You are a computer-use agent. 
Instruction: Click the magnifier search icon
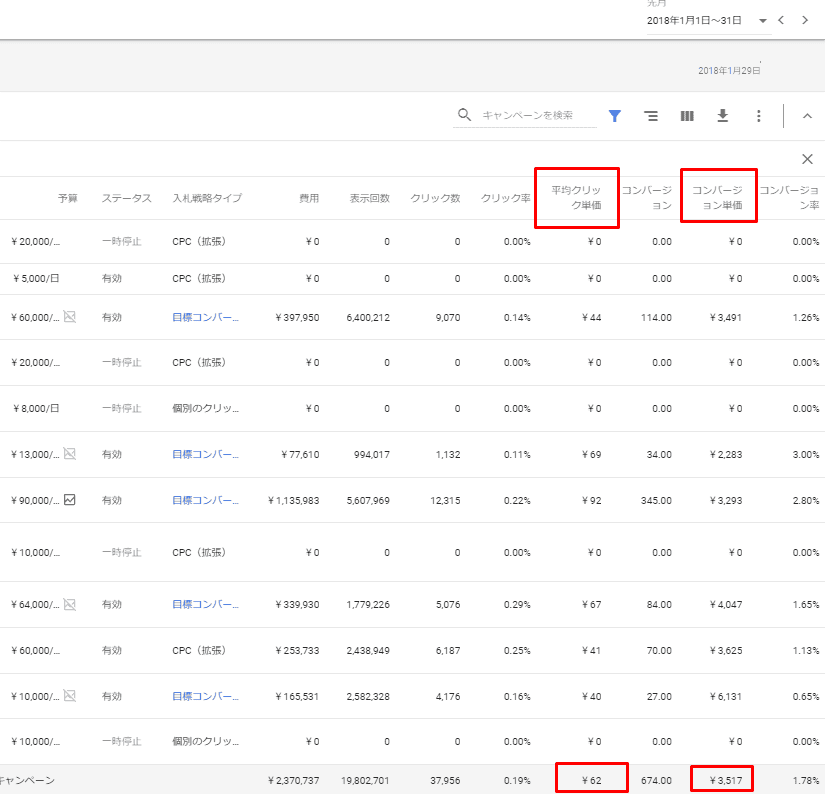tap(464, 115)
